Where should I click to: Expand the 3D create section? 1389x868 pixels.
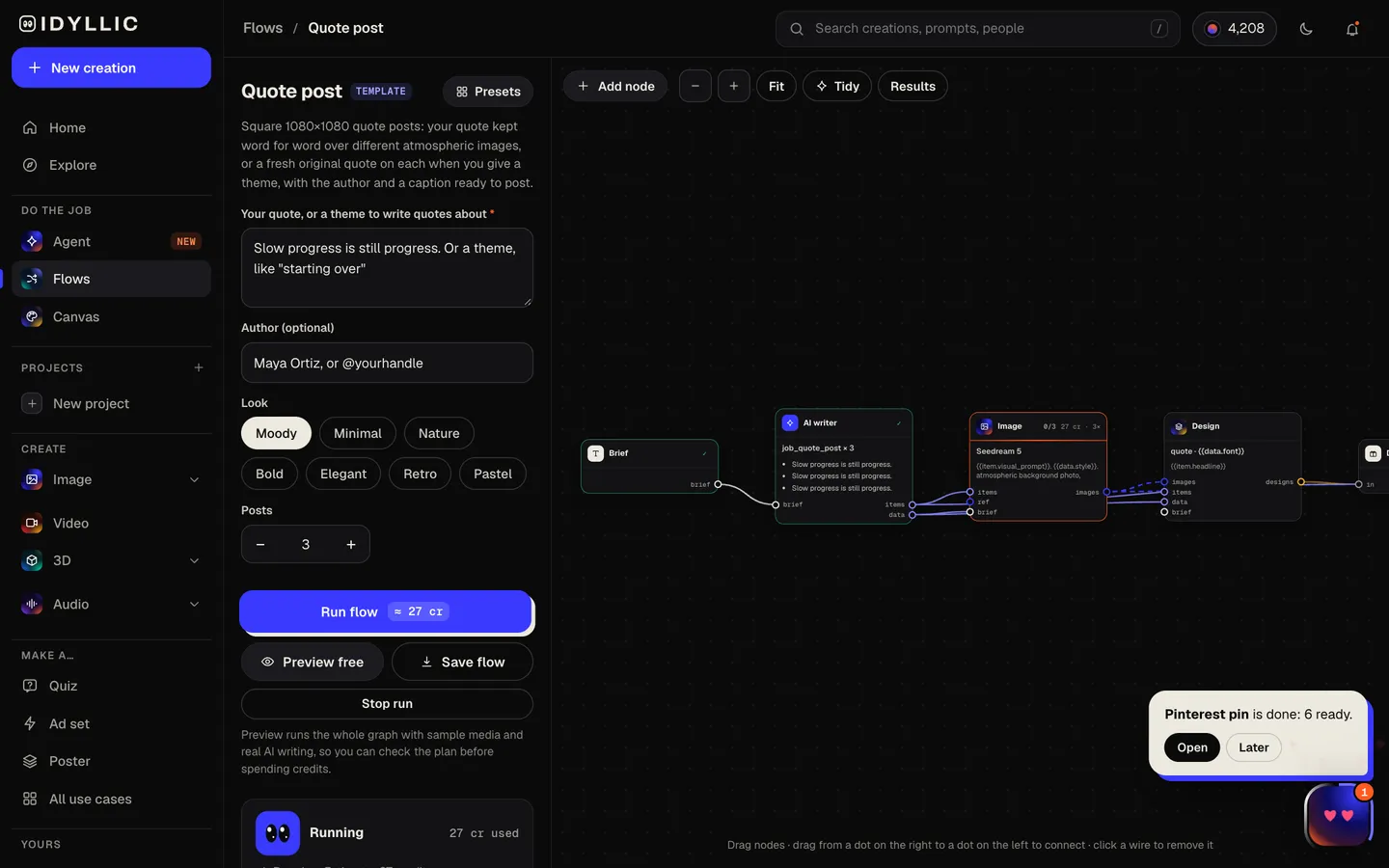194,560
